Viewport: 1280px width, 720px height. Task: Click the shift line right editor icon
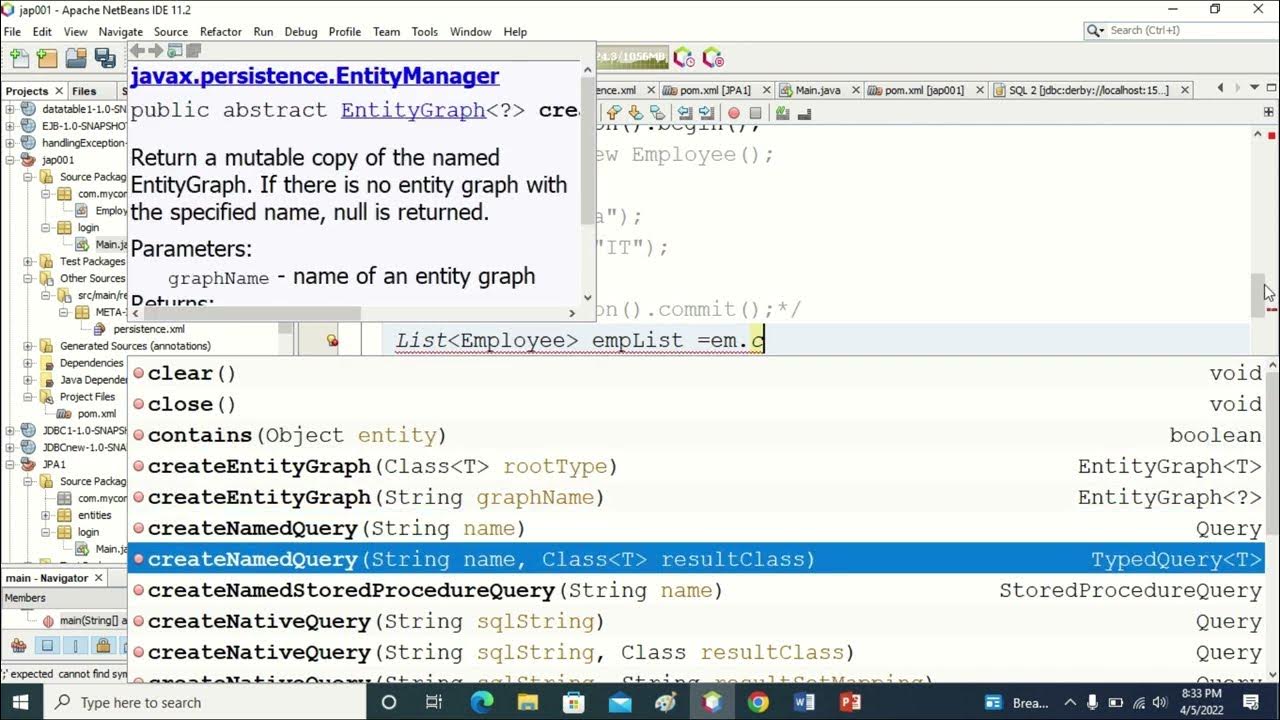pos(706,113)
